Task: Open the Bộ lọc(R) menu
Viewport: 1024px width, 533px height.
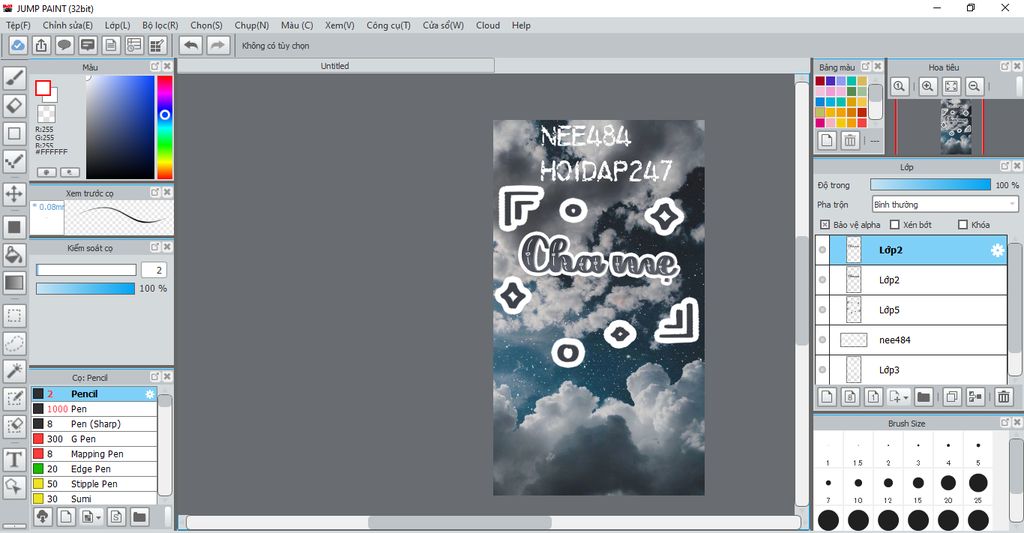Action: [160, 25]
